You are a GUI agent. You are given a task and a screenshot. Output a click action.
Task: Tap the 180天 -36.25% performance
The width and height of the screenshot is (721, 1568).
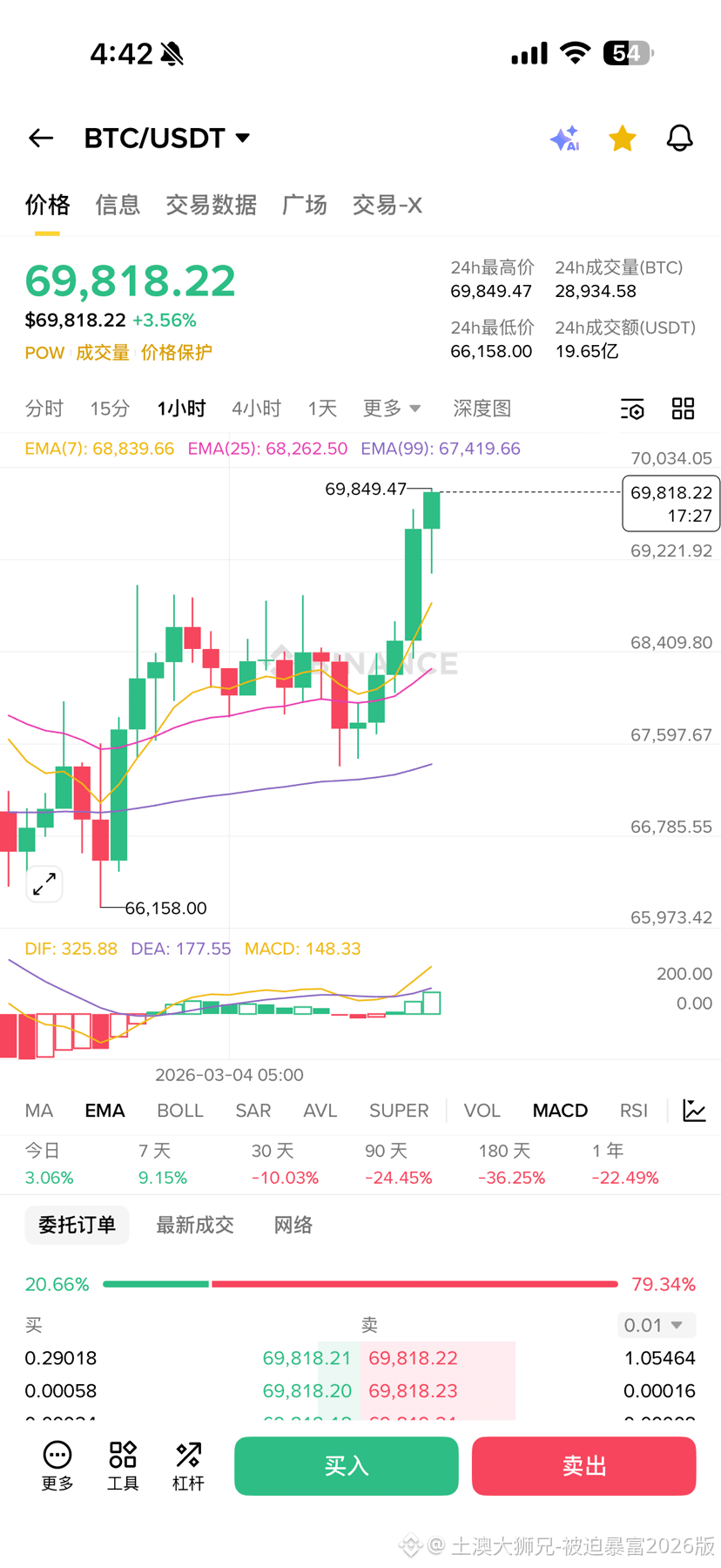point(512,1165)
